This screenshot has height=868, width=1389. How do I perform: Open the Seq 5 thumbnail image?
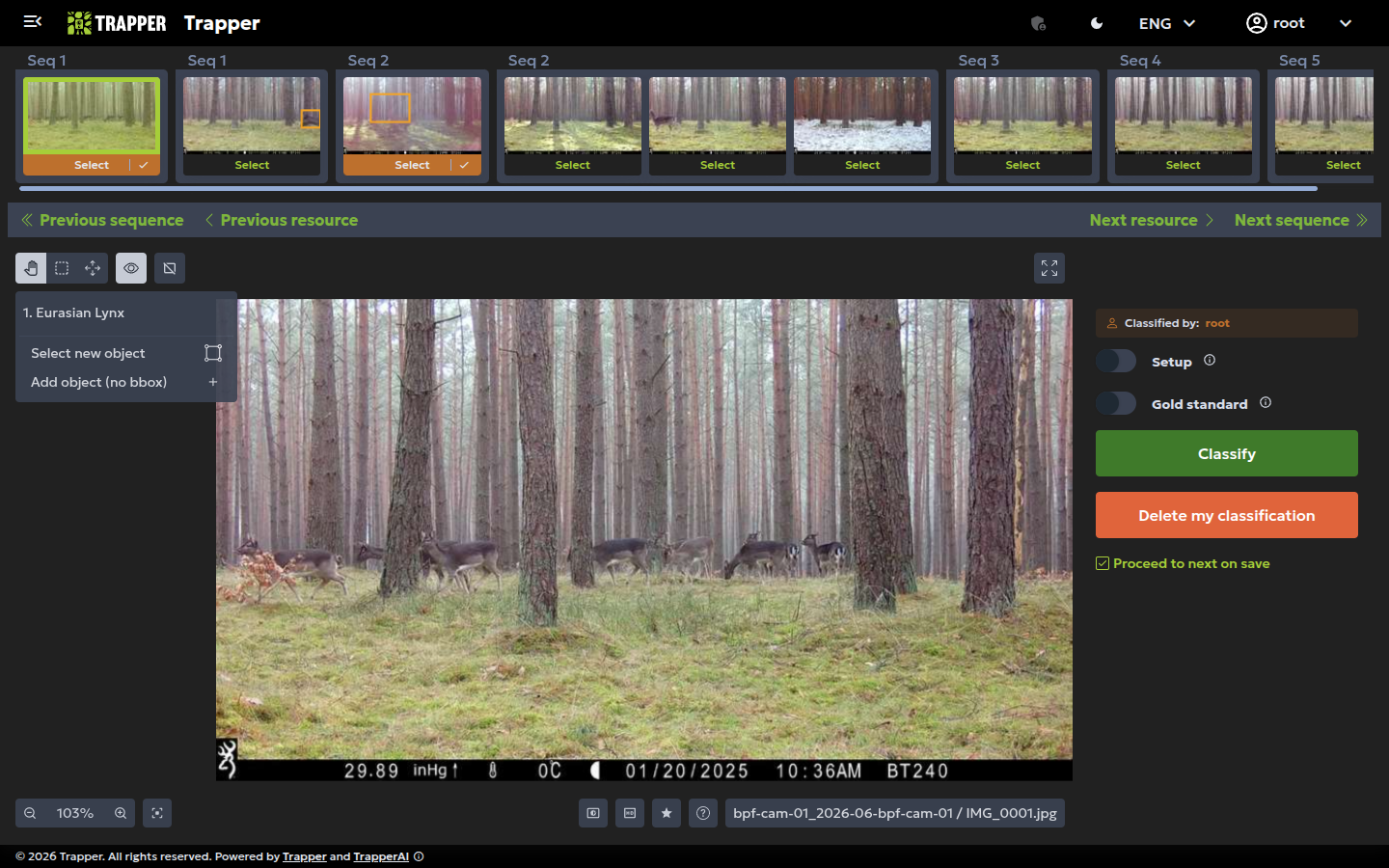tap(1324, 116)
